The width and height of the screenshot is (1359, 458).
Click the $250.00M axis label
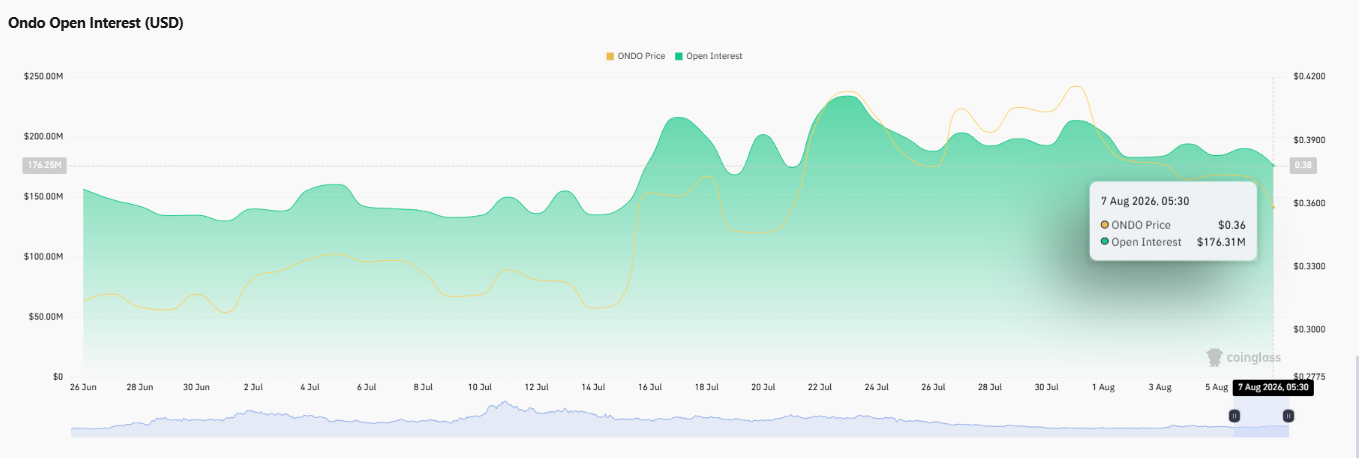(43, 76)
